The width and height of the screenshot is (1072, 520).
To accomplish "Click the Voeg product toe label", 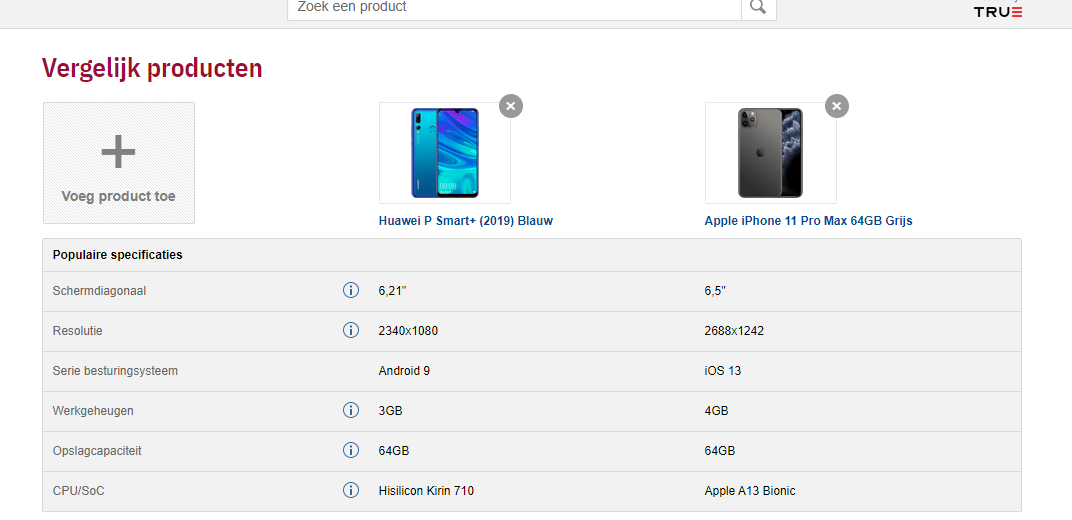I will pos(118,197).
